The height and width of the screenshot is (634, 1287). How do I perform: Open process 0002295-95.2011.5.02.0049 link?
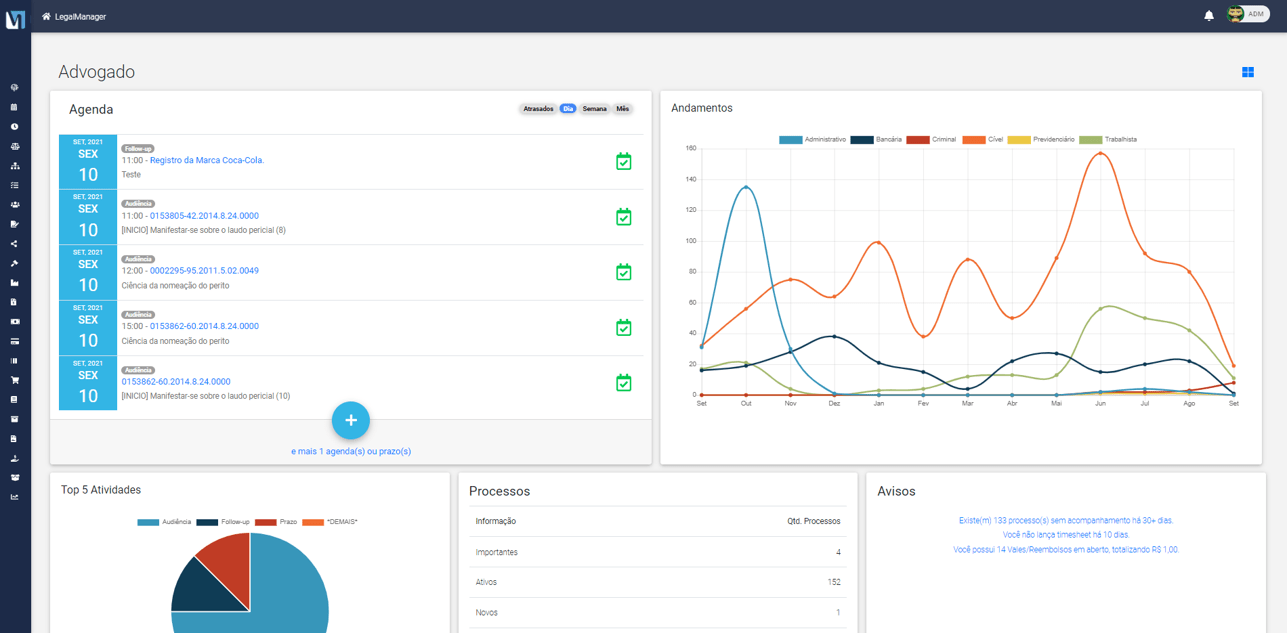204,271
